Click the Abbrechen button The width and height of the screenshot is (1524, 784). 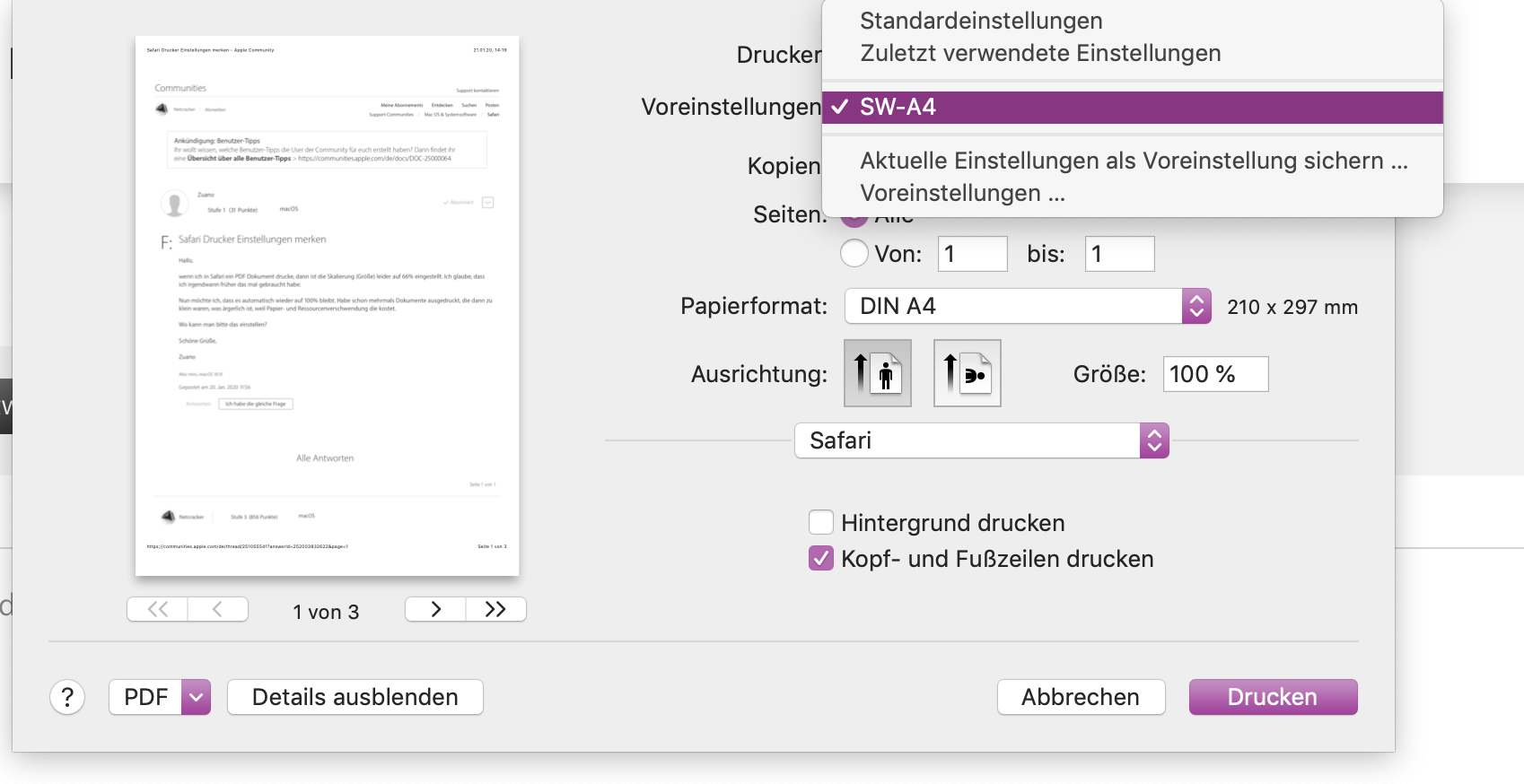click(1081, 697)
